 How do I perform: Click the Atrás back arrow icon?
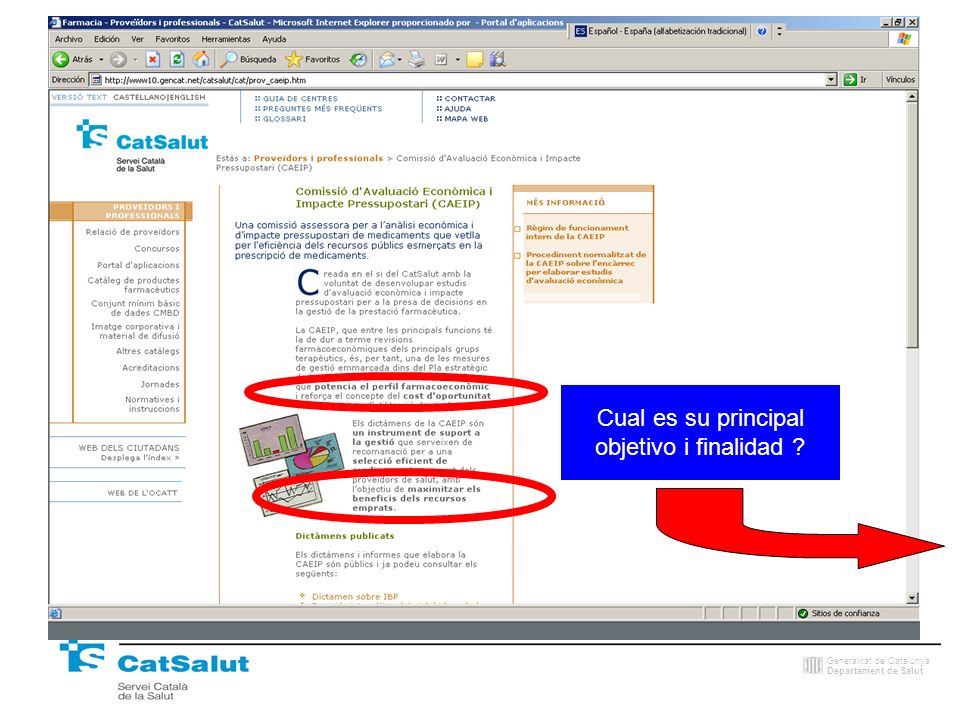pos(61,59)
